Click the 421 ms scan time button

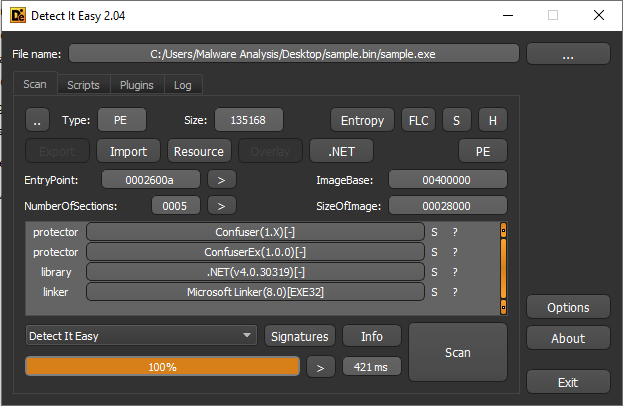[371, 366]
